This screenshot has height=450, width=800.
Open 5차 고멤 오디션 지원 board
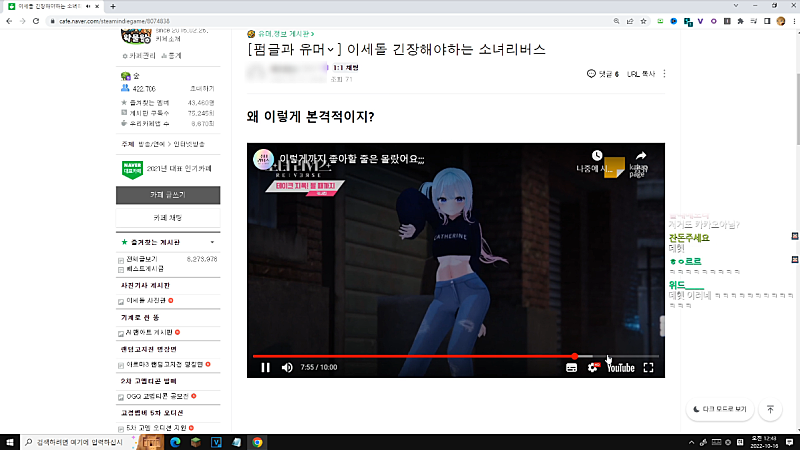[156, 428]
